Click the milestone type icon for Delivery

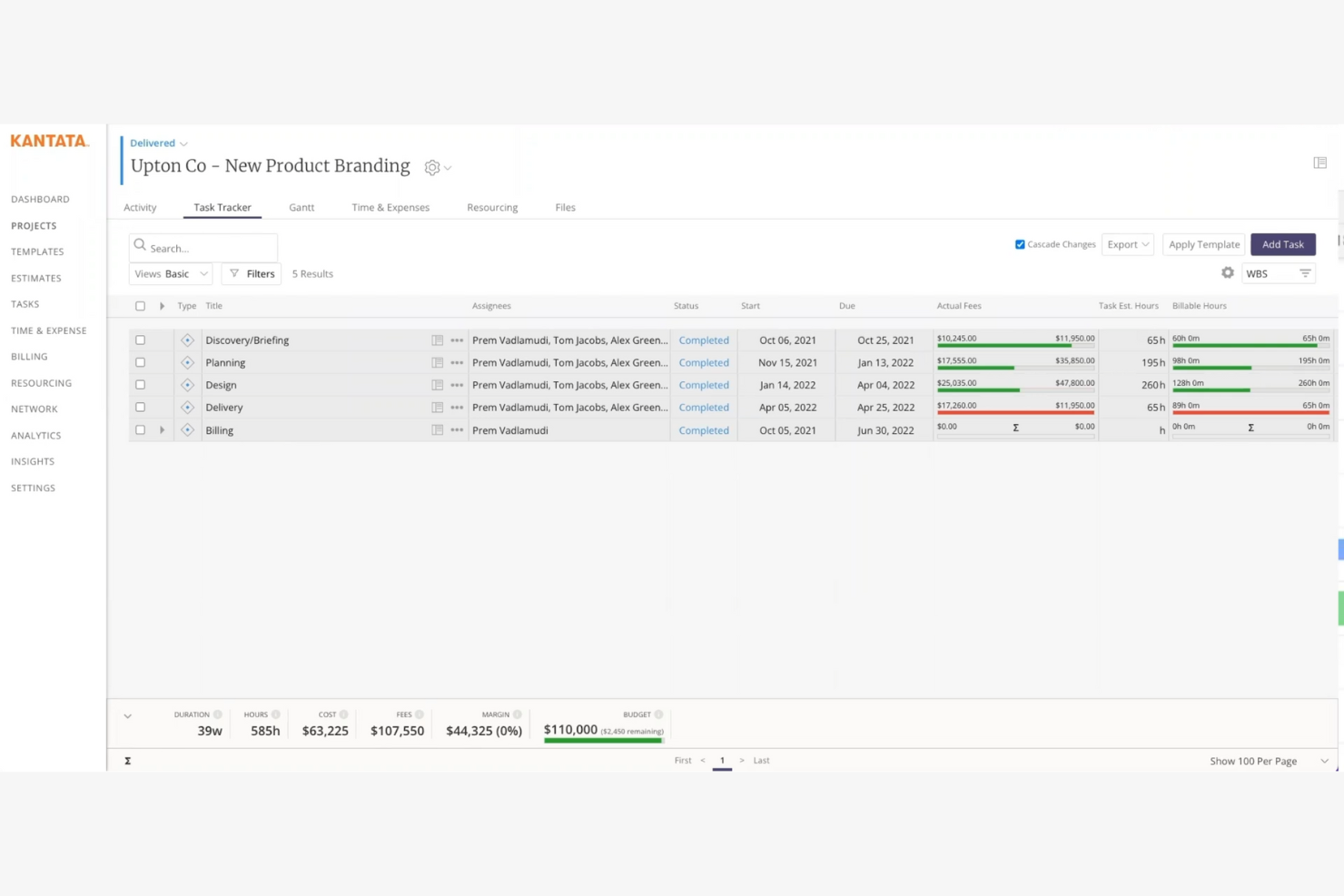pyautogui.click(x=187, y=408)
